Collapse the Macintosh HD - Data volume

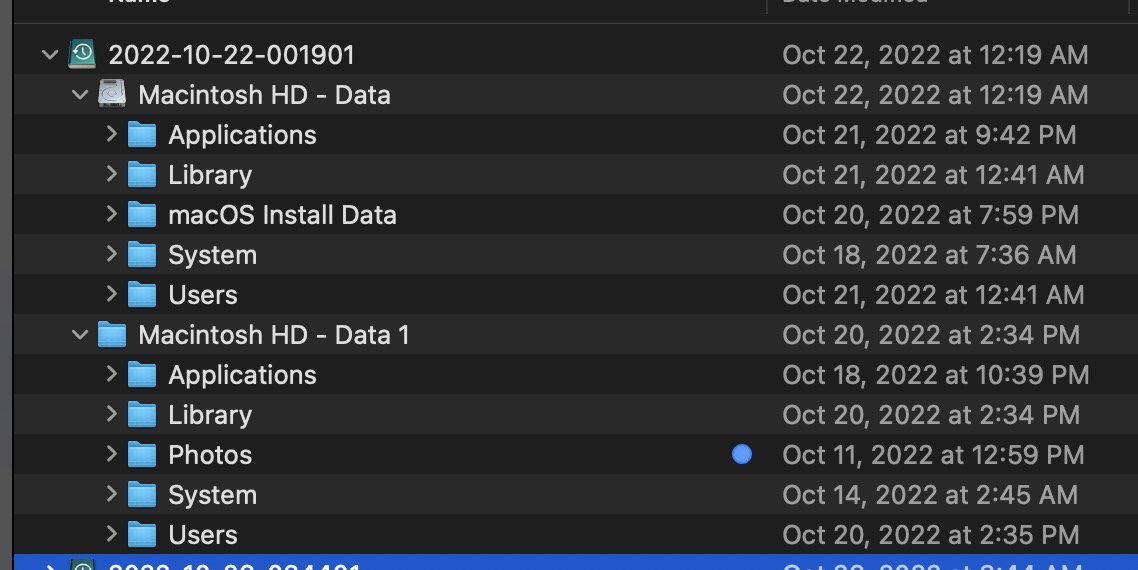(x=80, y=95)
